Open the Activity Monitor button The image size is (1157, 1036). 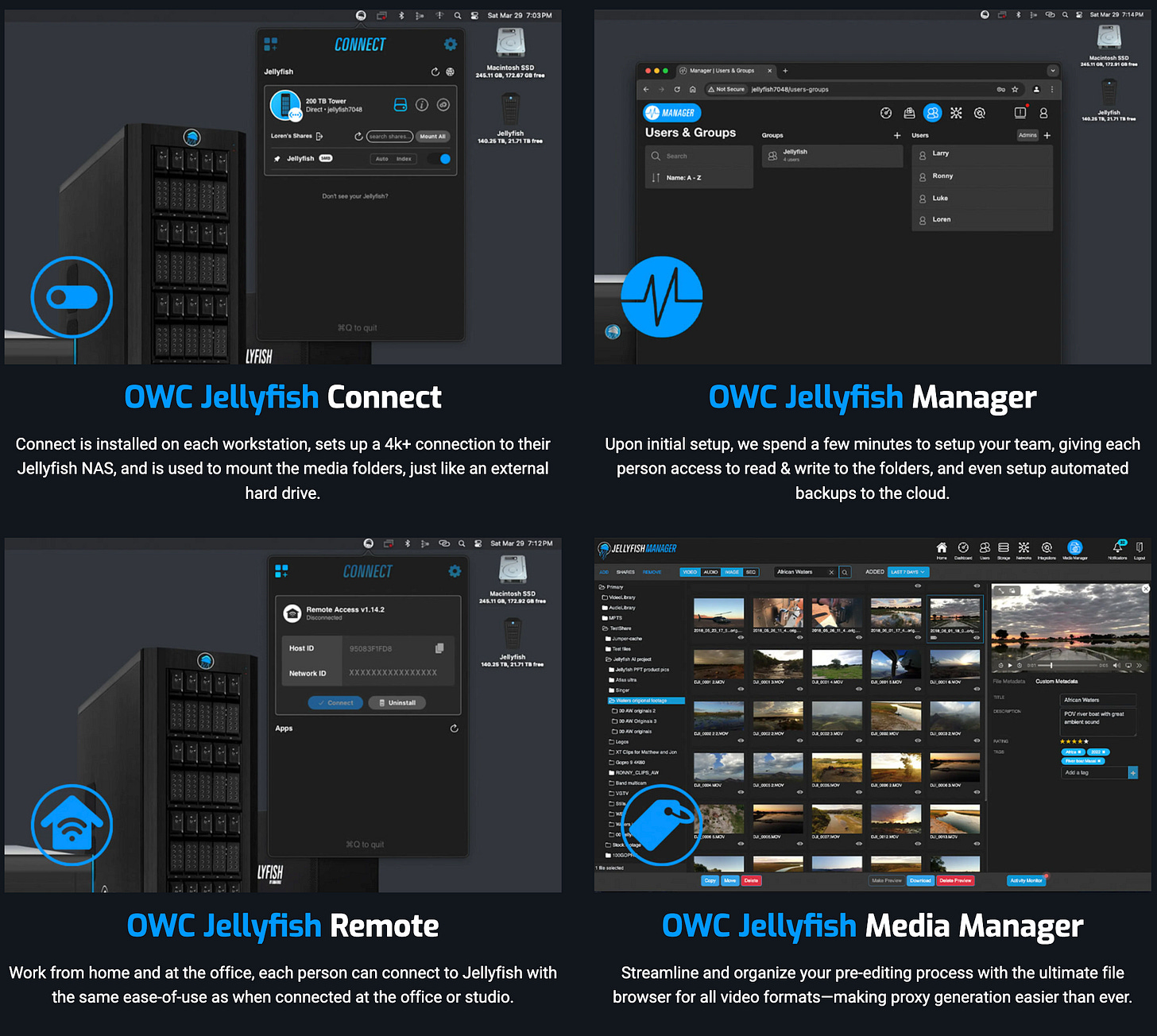tap(1026, 880)
